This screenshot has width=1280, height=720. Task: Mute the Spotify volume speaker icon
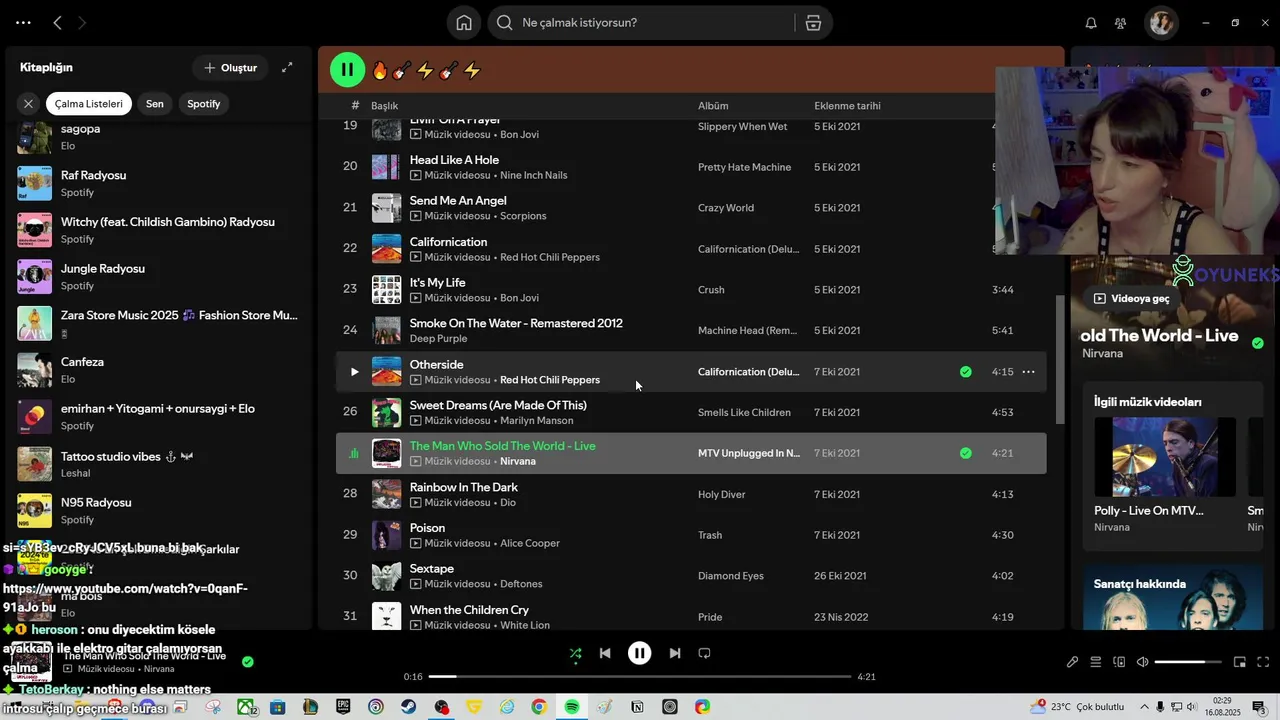tap(1143, 662)
